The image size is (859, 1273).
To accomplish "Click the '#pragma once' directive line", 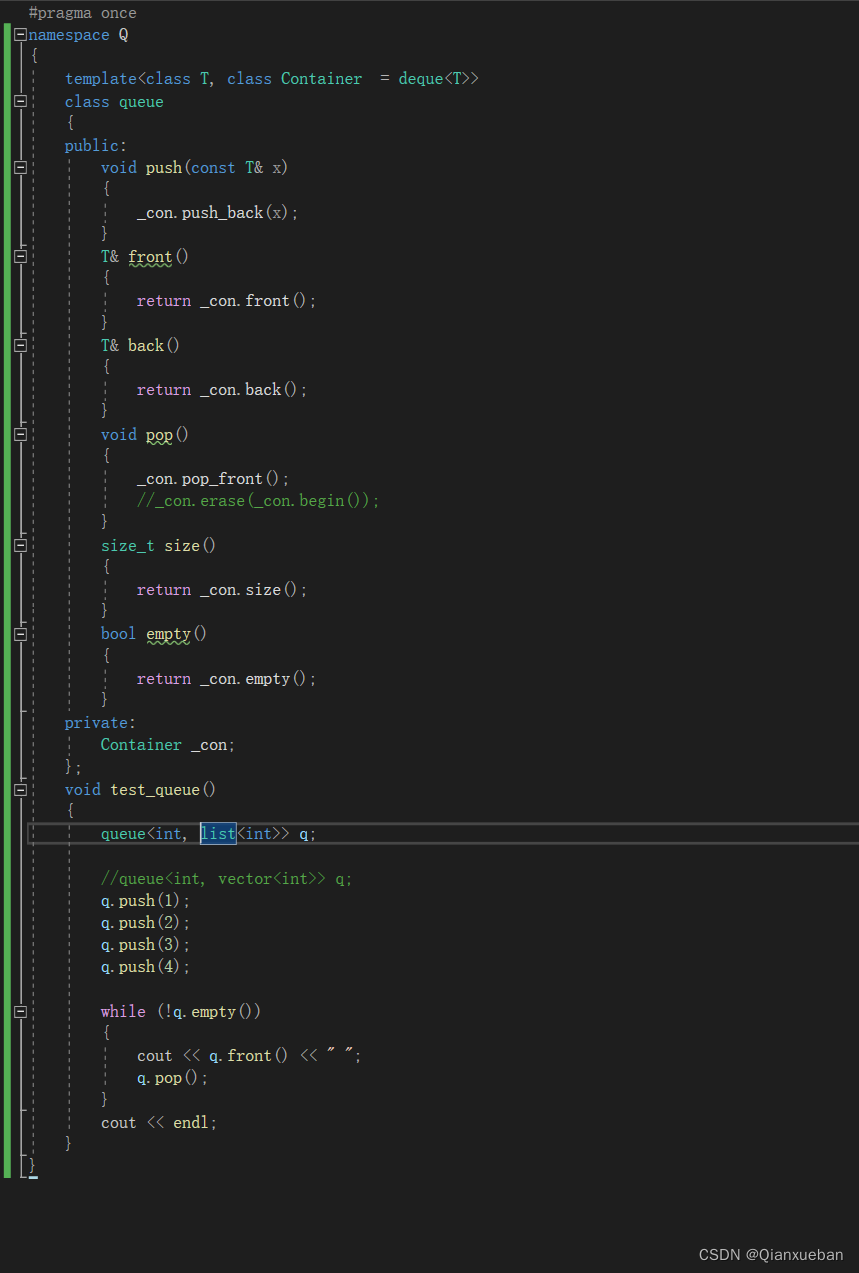I will point(82,12).
